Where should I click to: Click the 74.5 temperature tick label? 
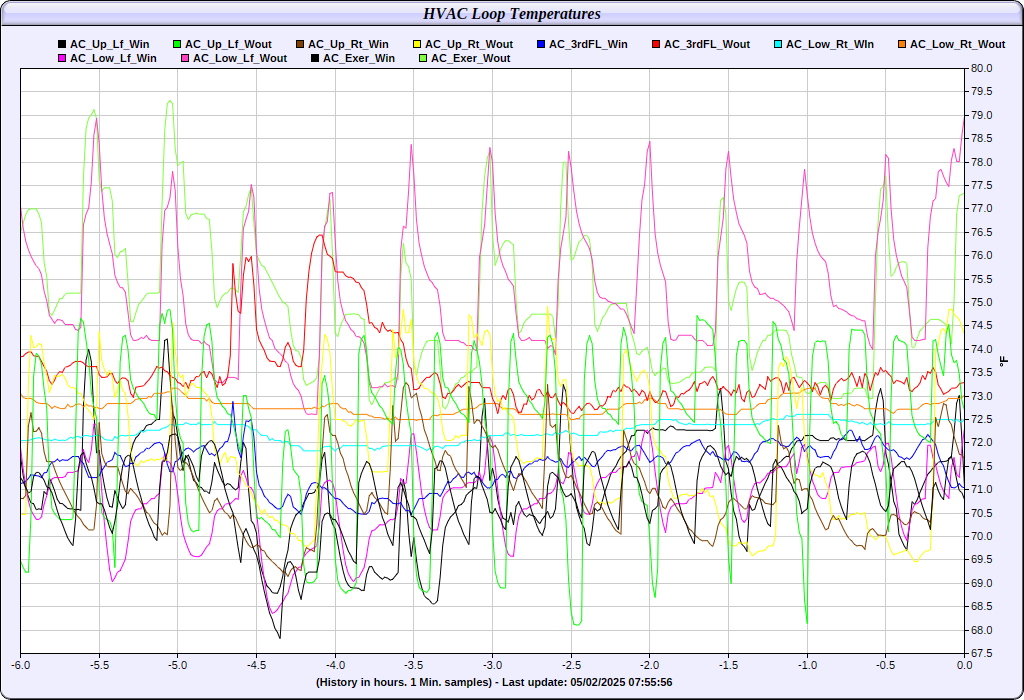click(x=982, y=326)
